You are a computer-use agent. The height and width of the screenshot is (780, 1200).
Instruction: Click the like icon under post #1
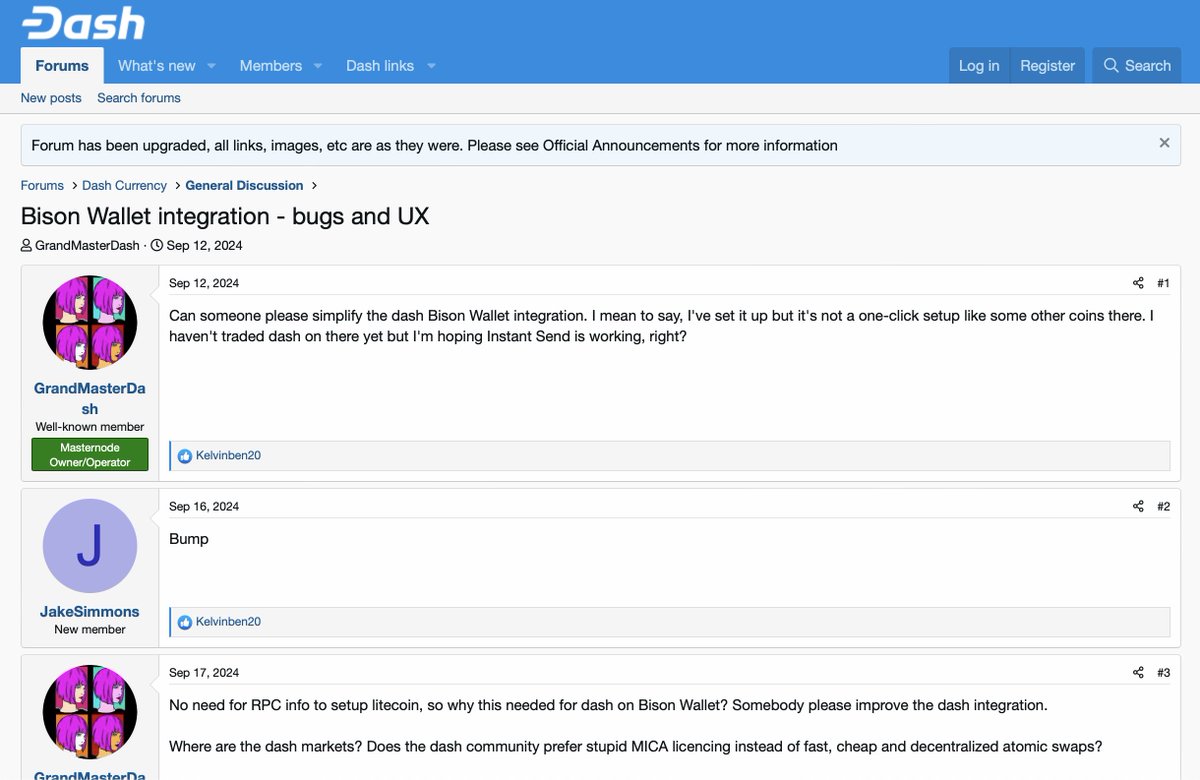[184, 456]
